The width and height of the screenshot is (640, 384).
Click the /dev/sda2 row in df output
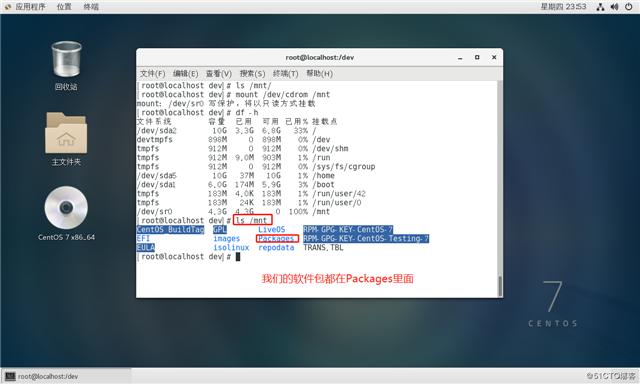tap(227, 131)
